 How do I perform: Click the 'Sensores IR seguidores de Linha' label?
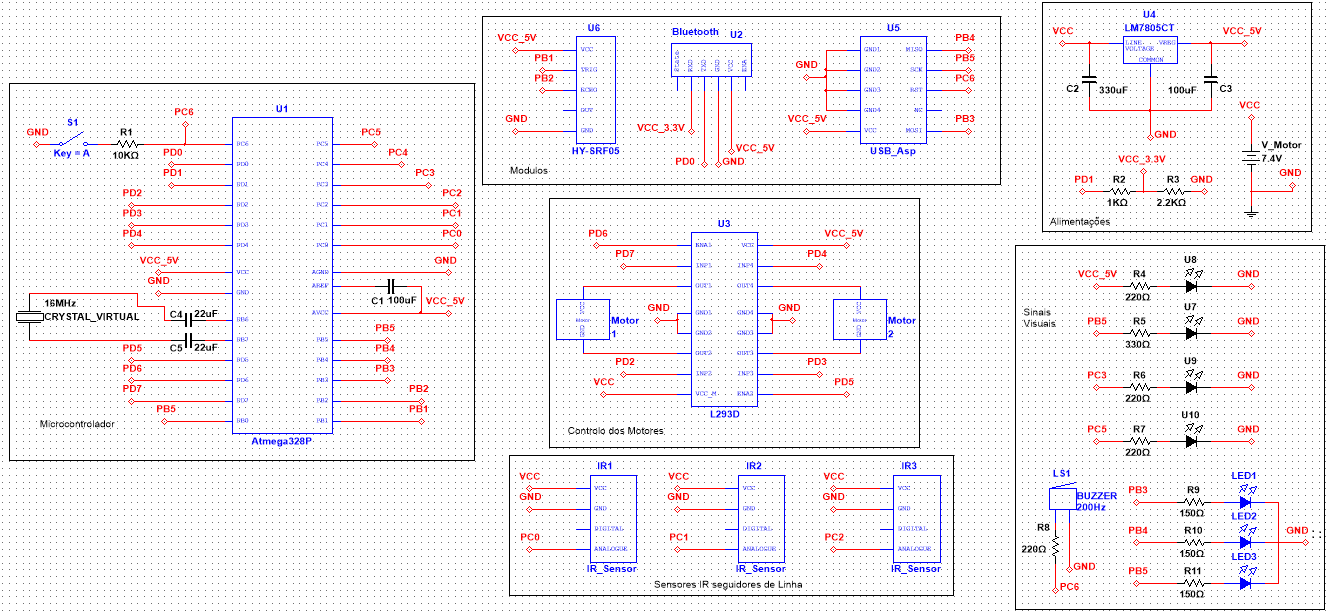727,584
